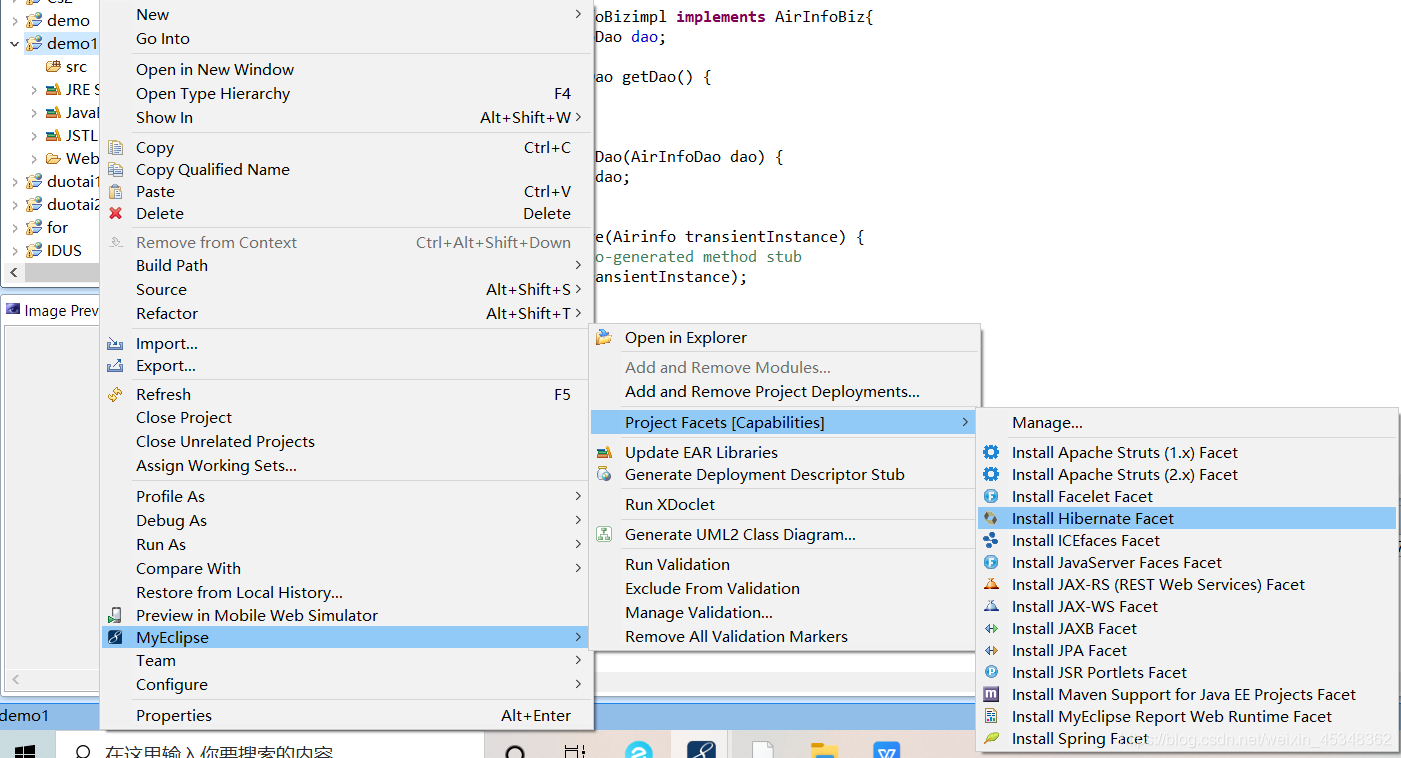1401x758 pixels.
Task: Click the Spring Facet leaf icon
Action: (x=991, y=738)
